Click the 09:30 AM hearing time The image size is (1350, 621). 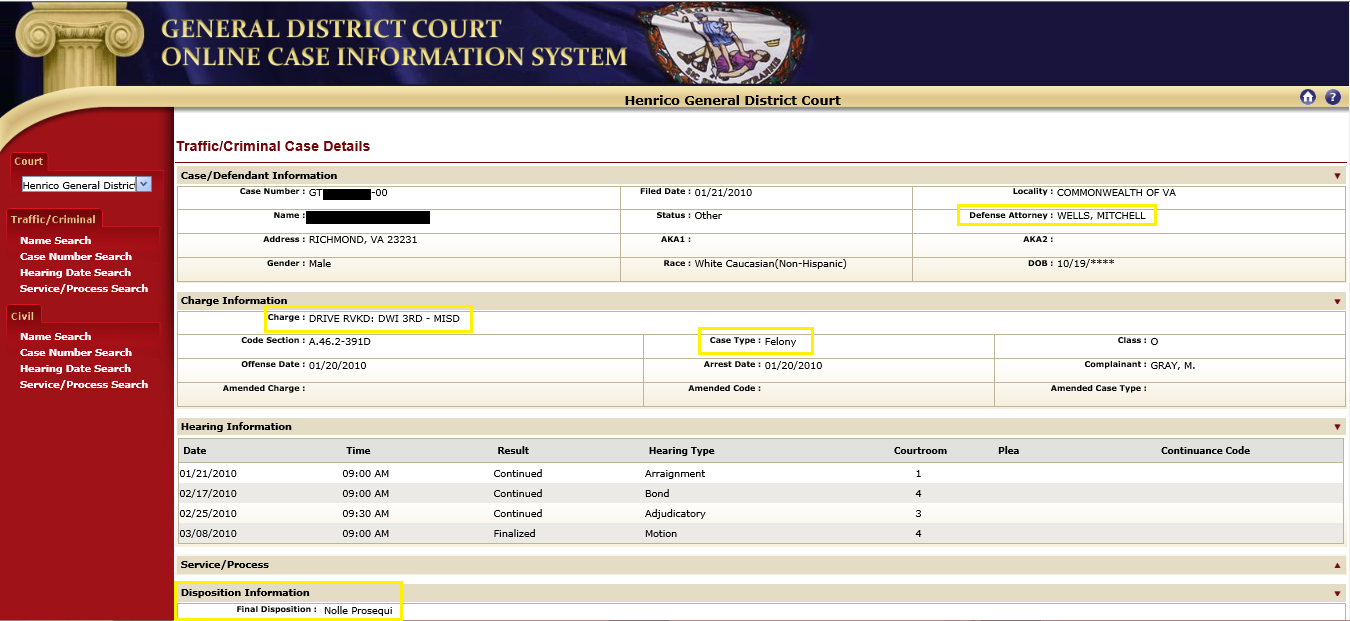coord(365,514)
